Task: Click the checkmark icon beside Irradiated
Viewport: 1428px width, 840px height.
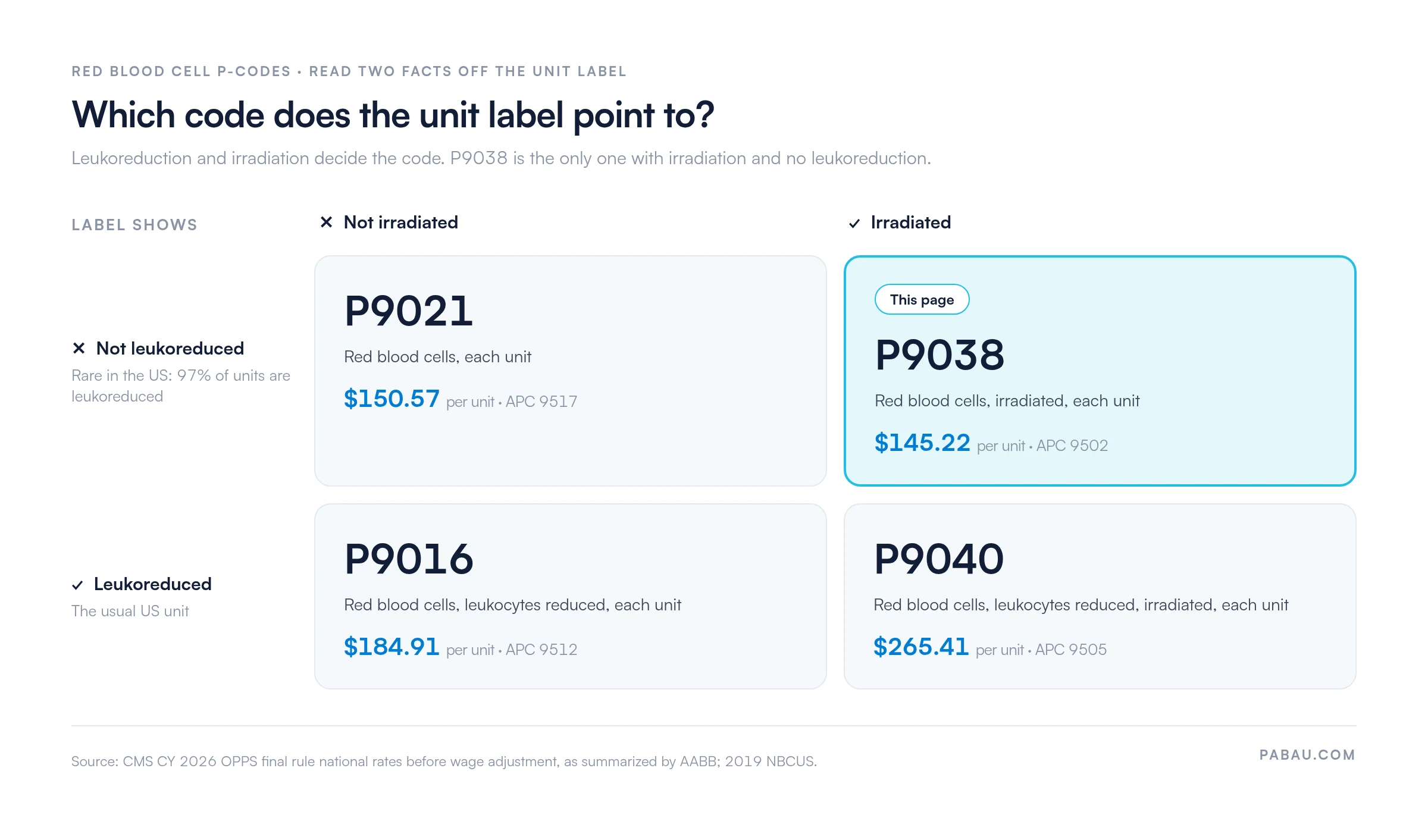Action: tap(854, 224)
